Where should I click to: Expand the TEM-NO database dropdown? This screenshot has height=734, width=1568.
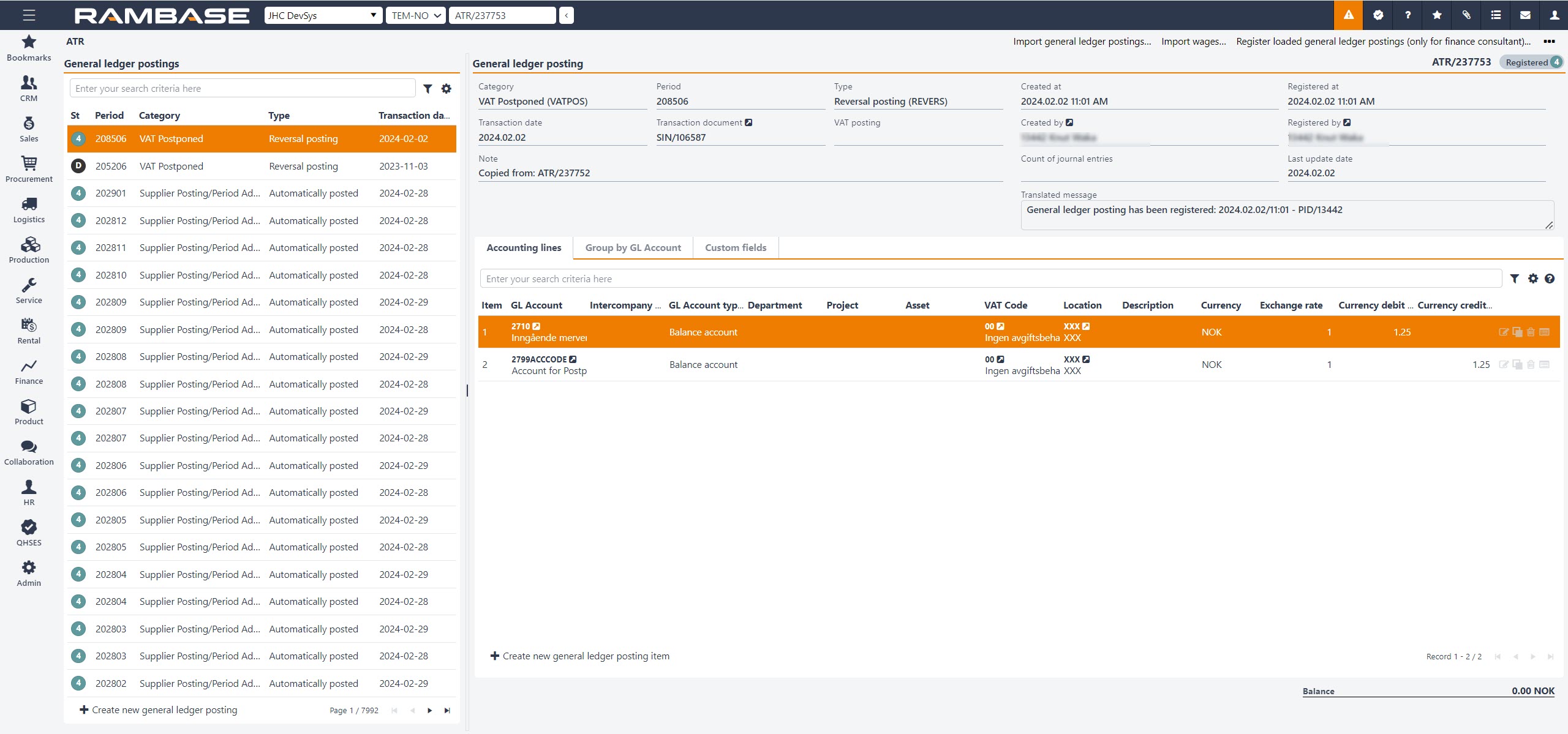416,15
